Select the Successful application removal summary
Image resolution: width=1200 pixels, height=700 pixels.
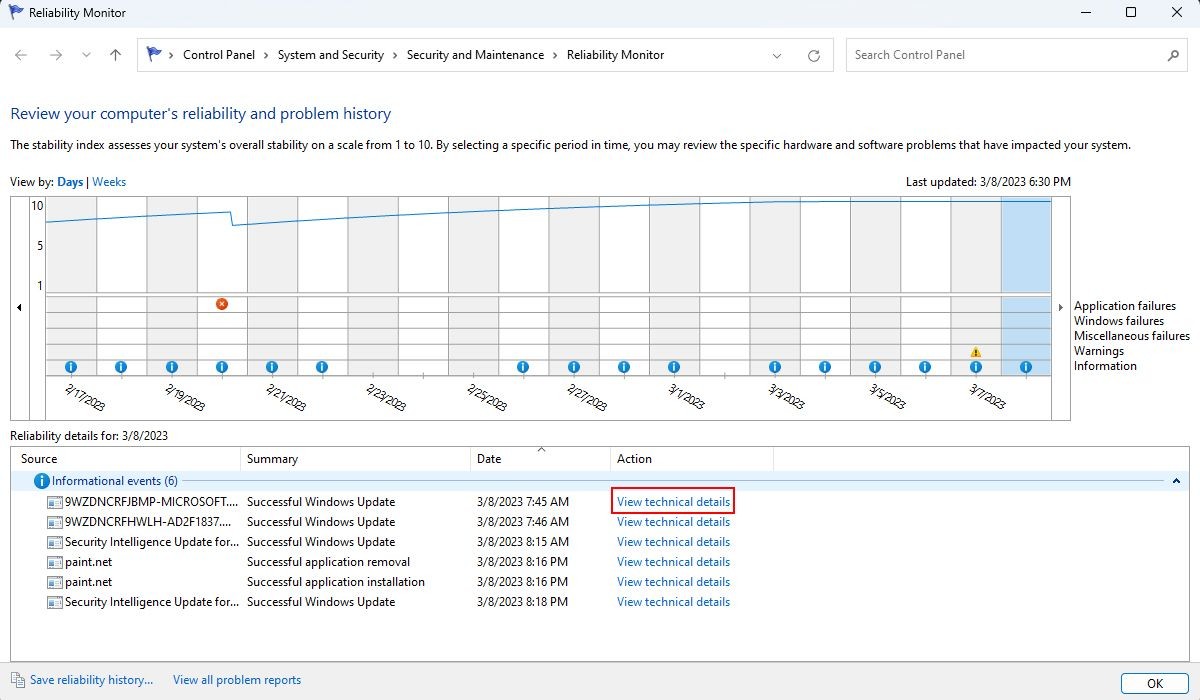pyautogui.click(x=328, y=562)
